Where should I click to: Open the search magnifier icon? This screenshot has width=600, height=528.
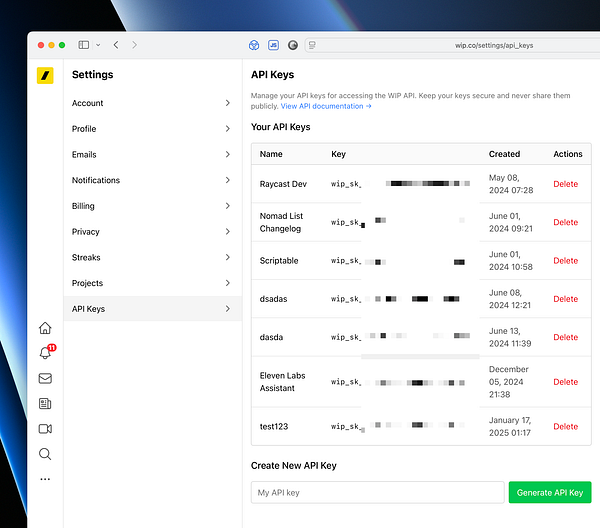pos(45,454)
